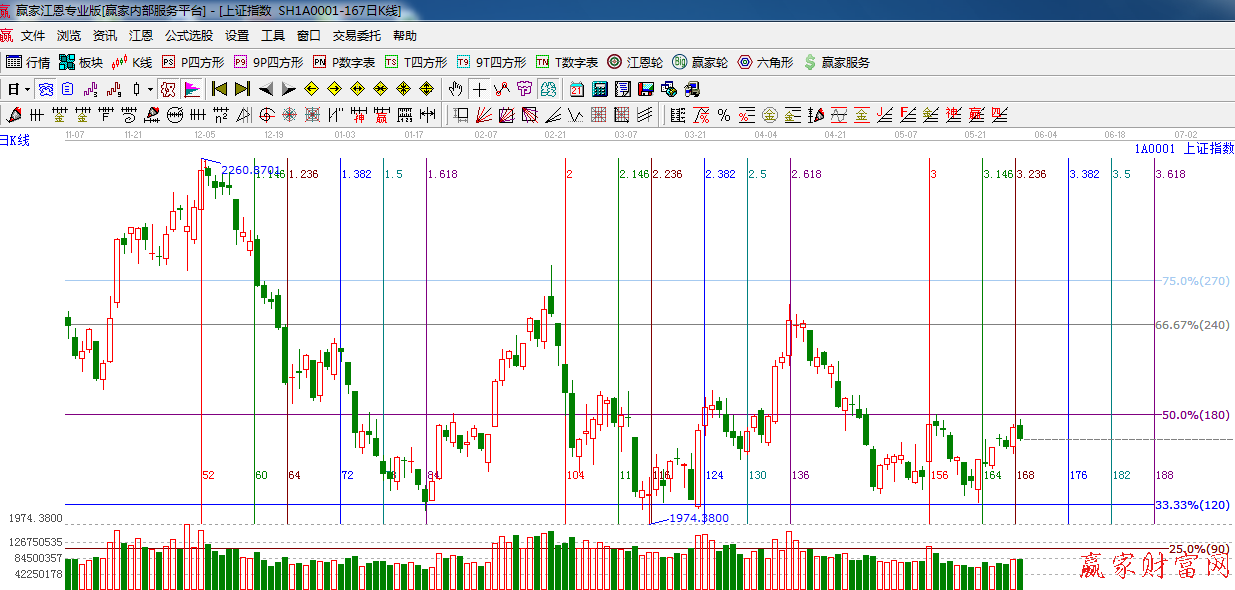Toggle the 权 price adjustment button

(169, 89)
